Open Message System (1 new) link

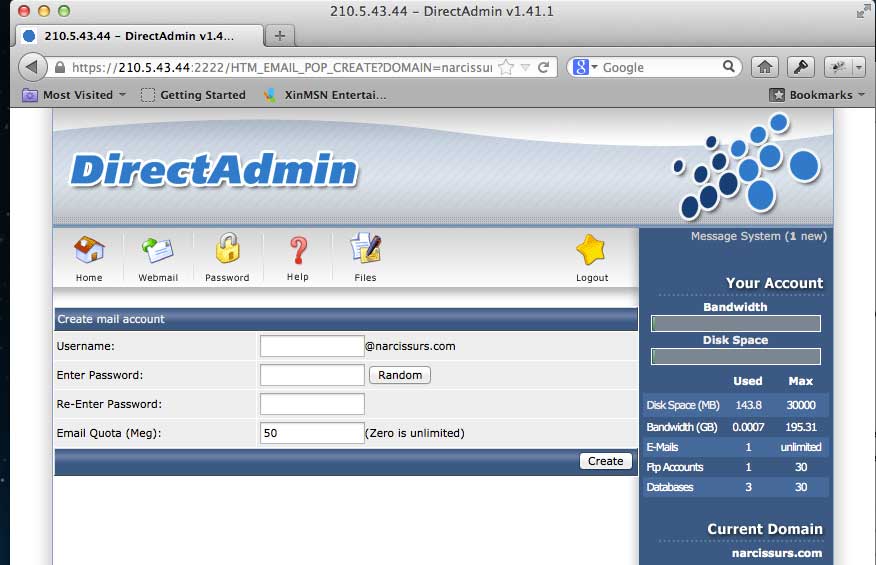coord(759,236)
